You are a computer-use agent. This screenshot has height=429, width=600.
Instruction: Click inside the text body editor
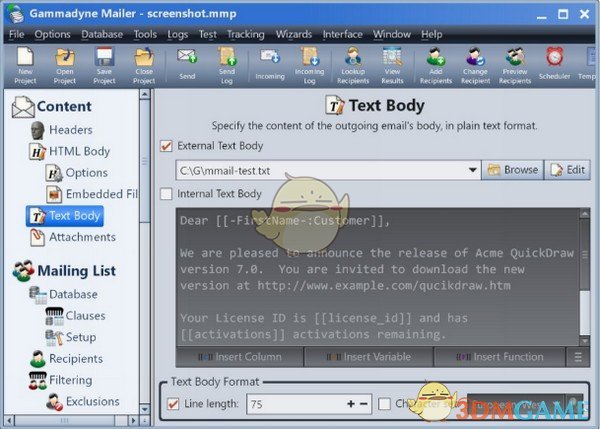(377, 277)
